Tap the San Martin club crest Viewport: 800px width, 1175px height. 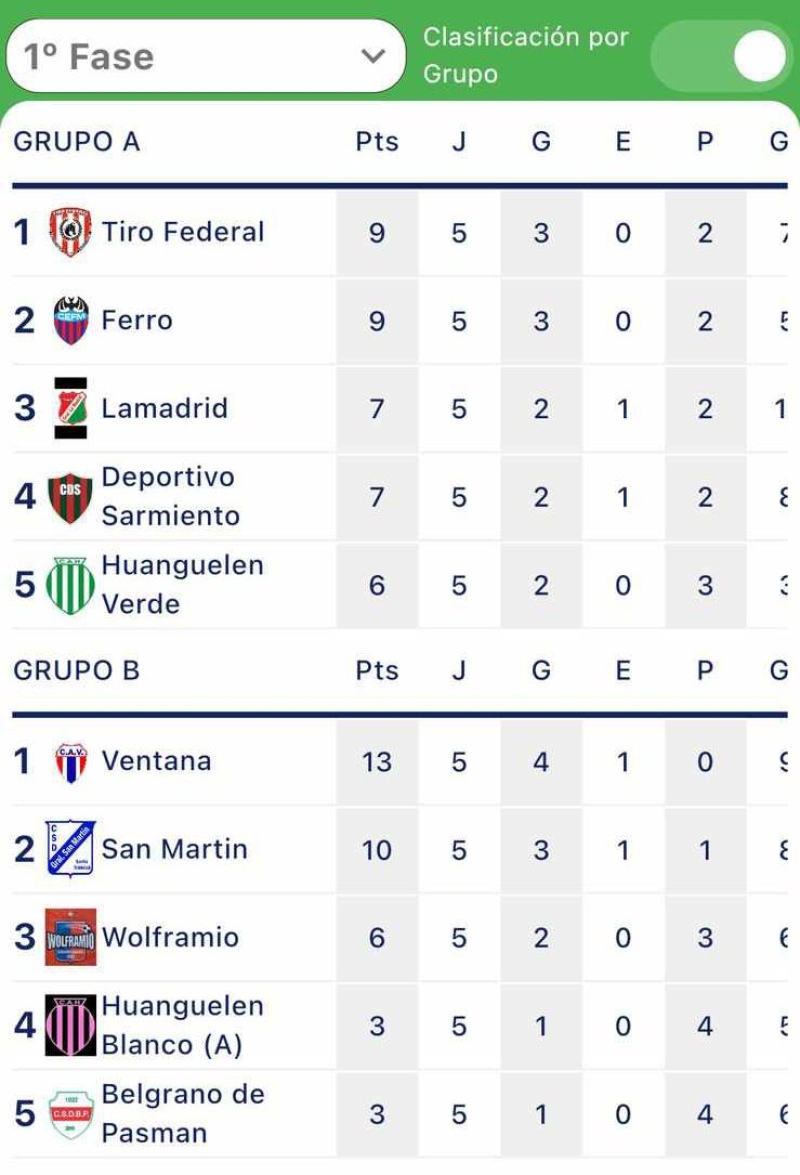coord(70,849)
